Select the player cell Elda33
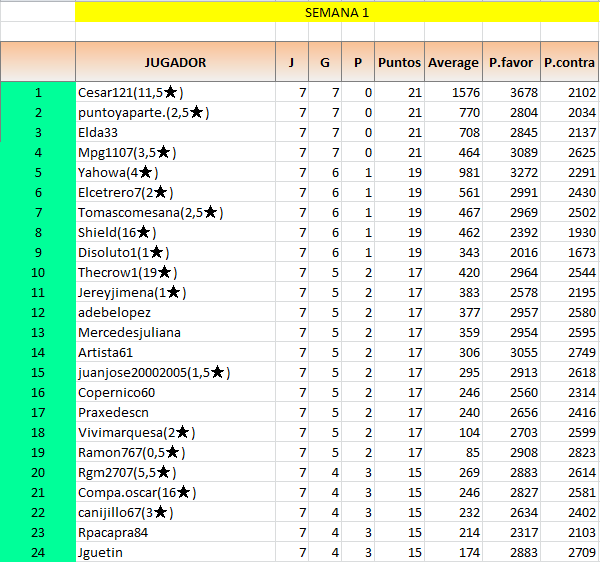 coord(98,133)
